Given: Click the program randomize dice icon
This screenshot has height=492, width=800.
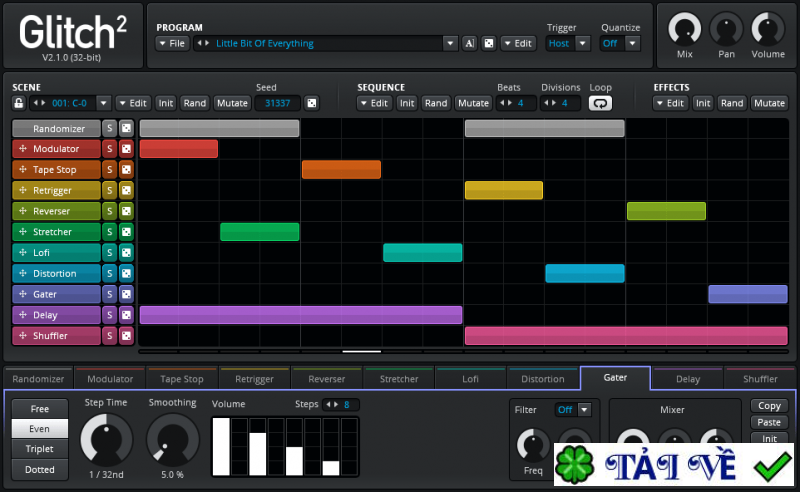Looking at the screenshot, I should click(488, 43).
